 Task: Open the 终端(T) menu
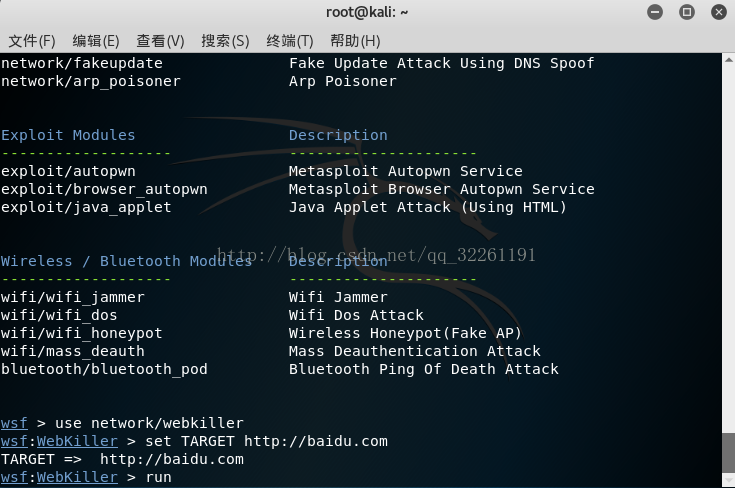click(290, 41)
